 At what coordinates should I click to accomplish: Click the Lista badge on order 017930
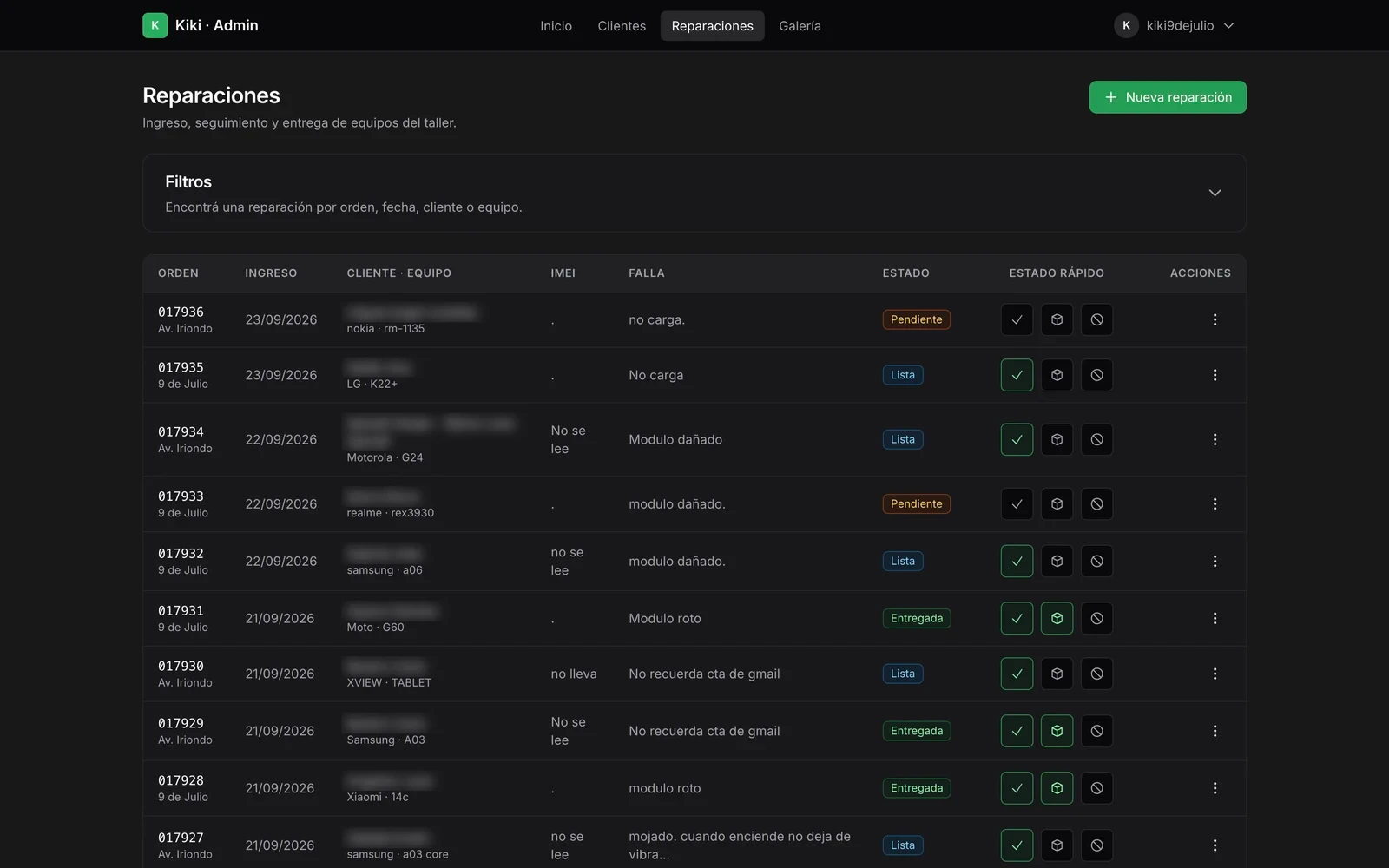click(902, 674)
